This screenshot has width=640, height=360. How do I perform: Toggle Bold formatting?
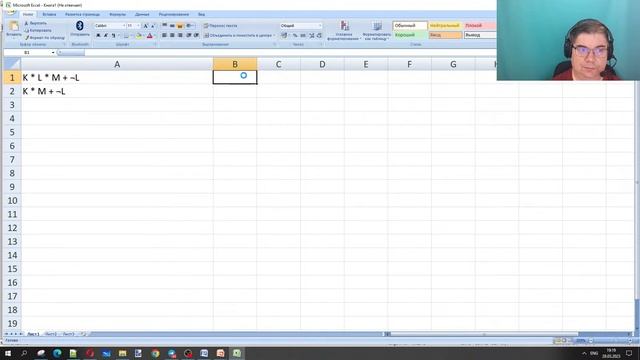click(98, 36)
